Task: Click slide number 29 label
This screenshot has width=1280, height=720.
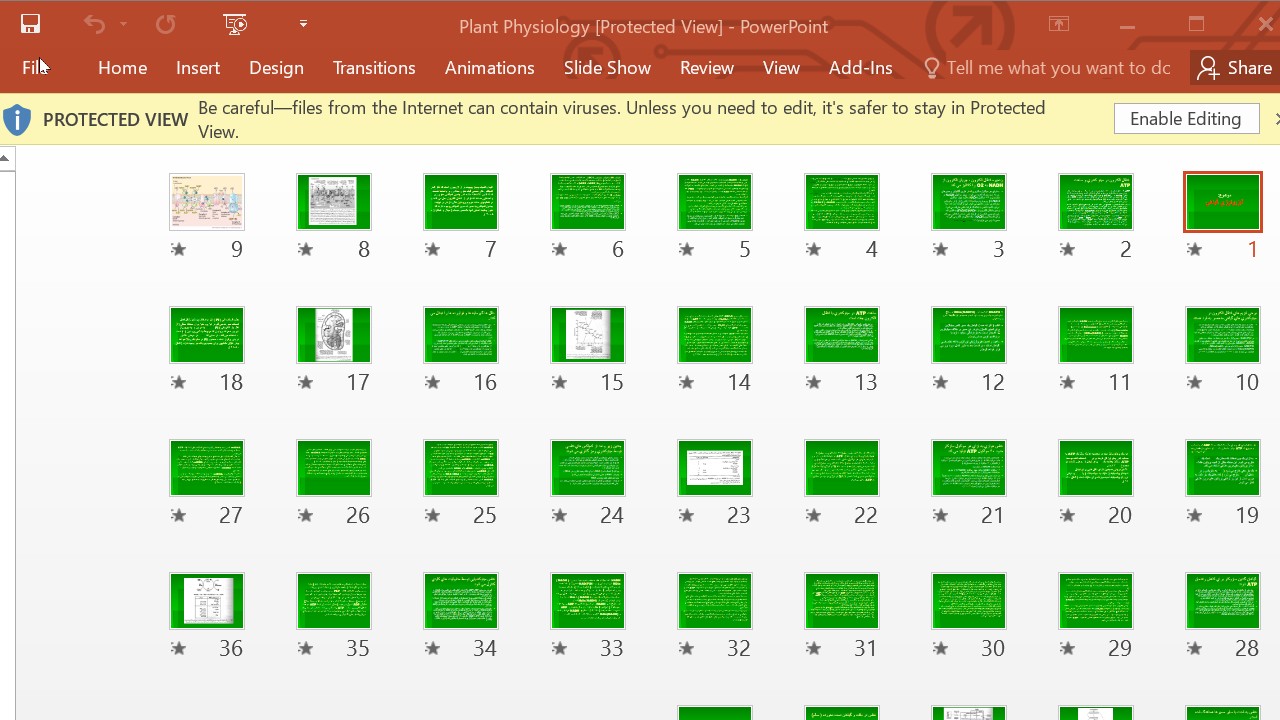Action: 1120,648
